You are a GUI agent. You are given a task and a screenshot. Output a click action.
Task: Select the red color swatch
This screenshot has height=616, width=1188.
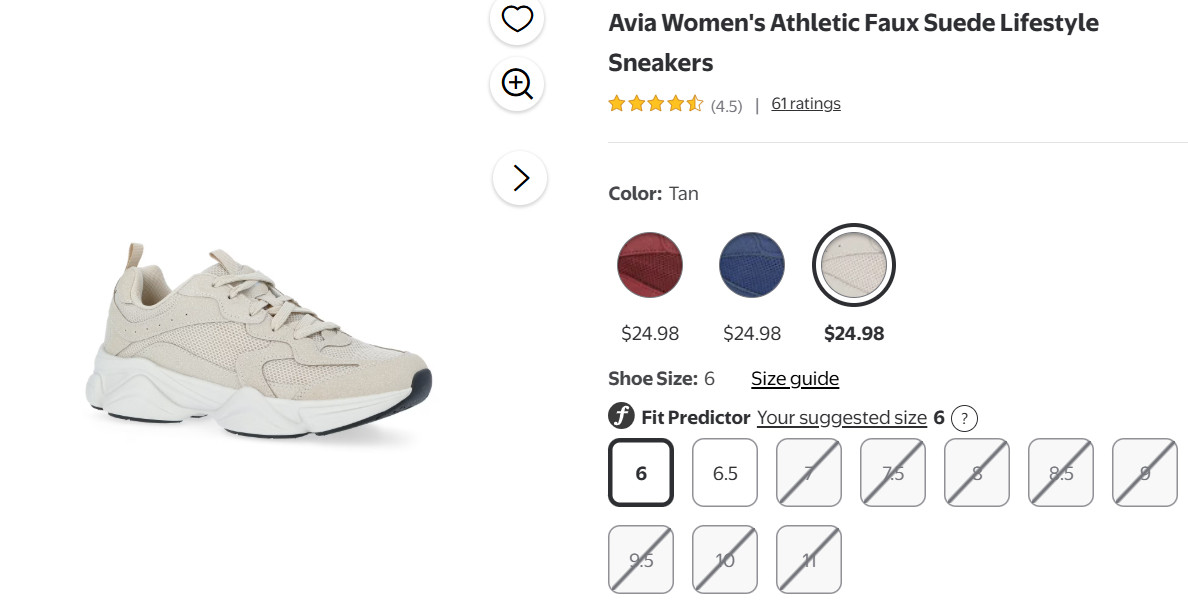point(650,265)
